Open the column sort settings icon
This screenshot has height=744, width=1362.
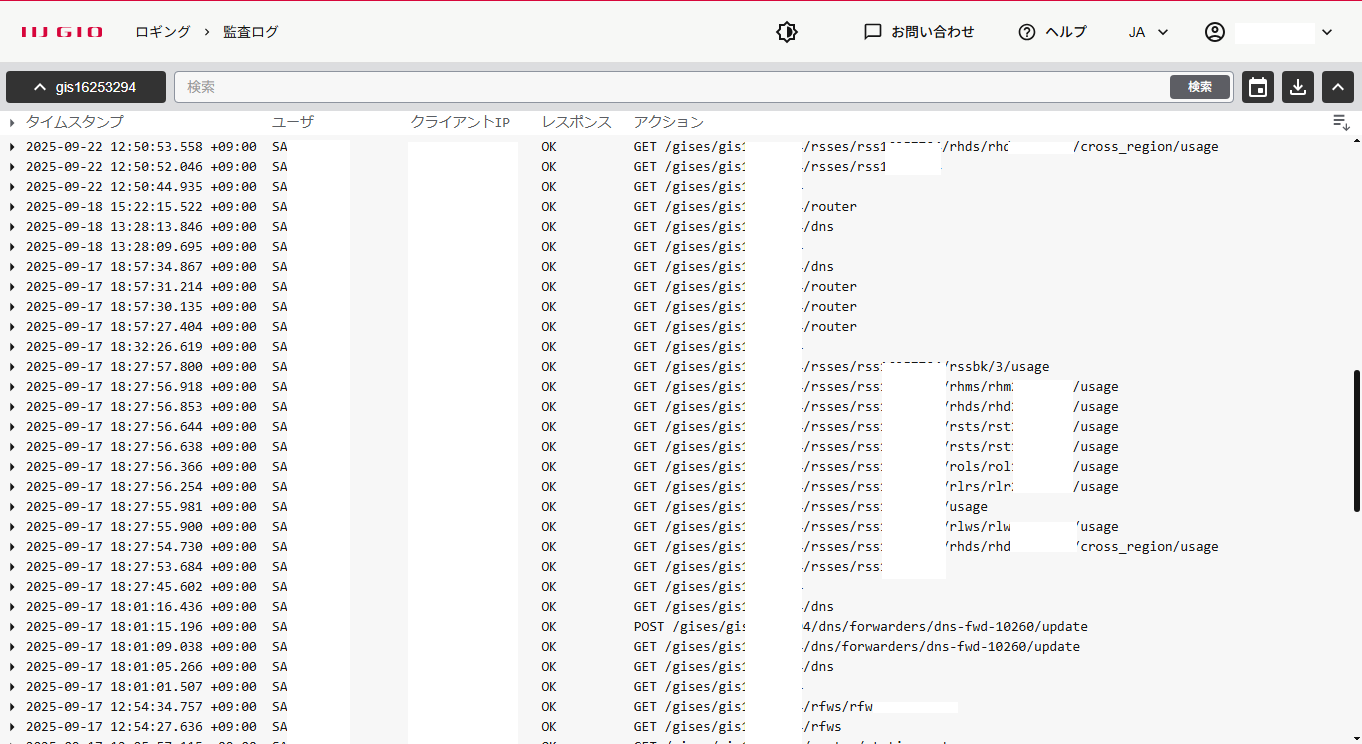[x=1341, y=122]
